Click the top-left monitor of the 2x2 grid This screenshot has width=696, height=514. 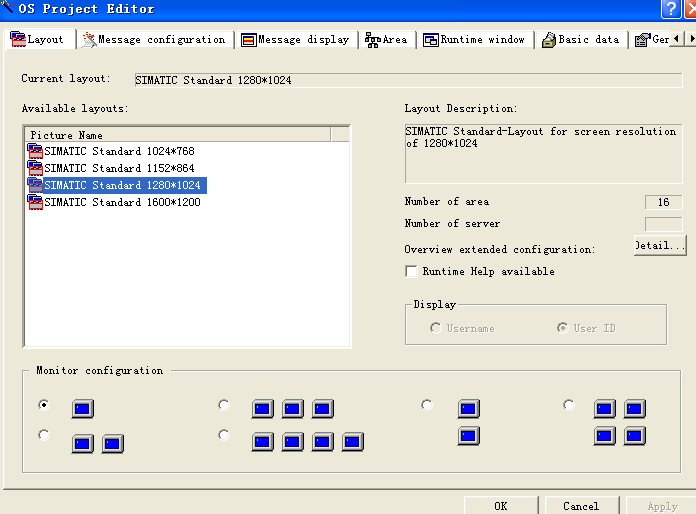point(605,409)
